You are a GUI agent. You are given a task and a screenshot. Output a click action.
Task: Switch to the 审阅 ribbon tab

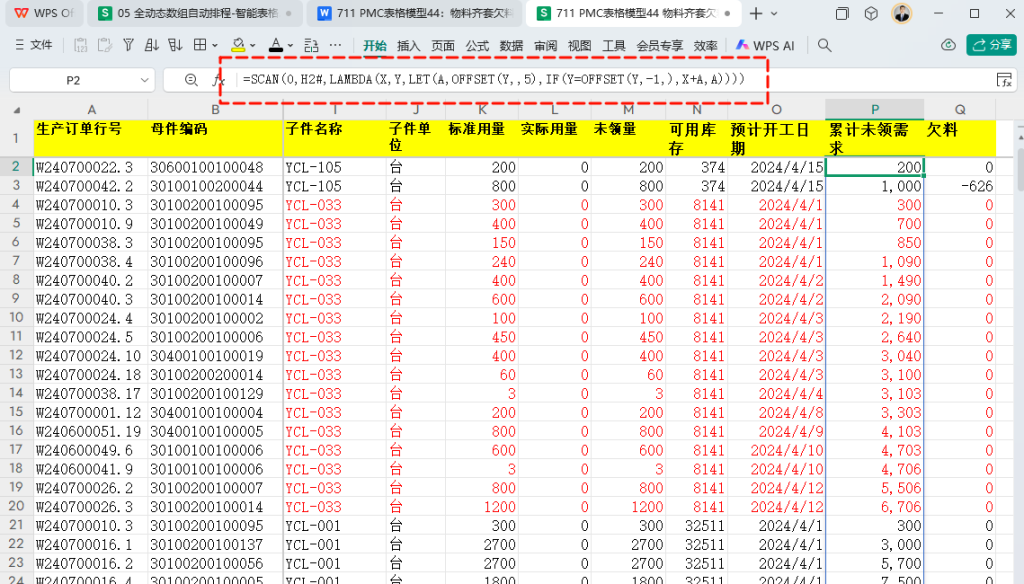coord(545,46)
